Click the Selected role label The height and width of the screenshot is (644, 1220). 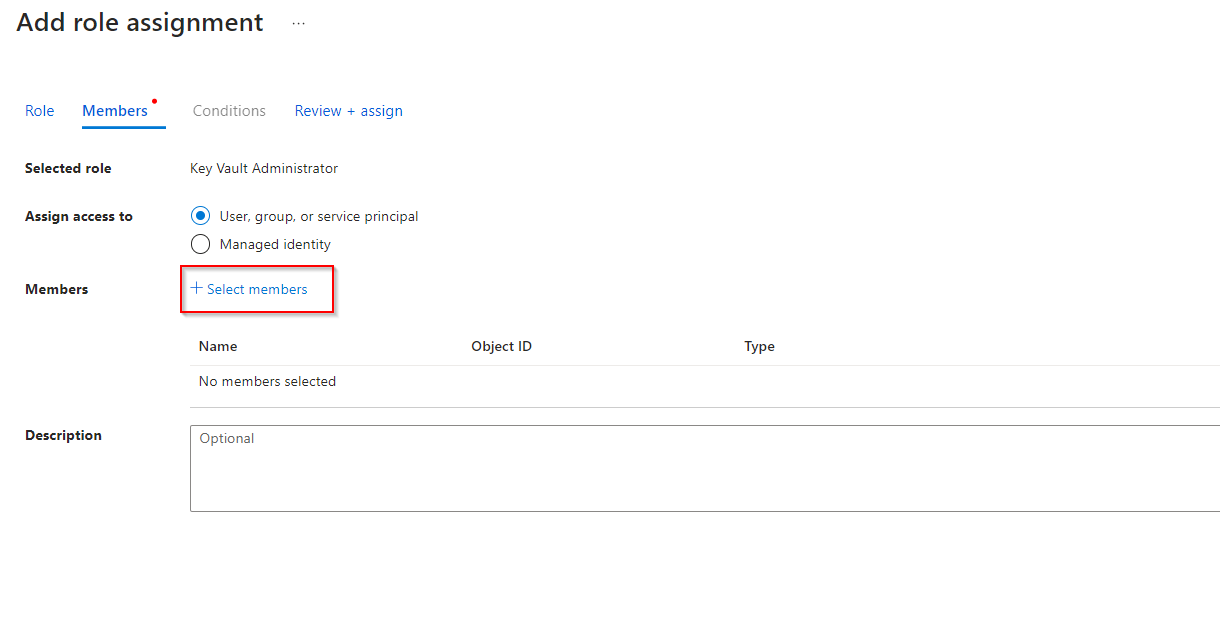(68, 168)
